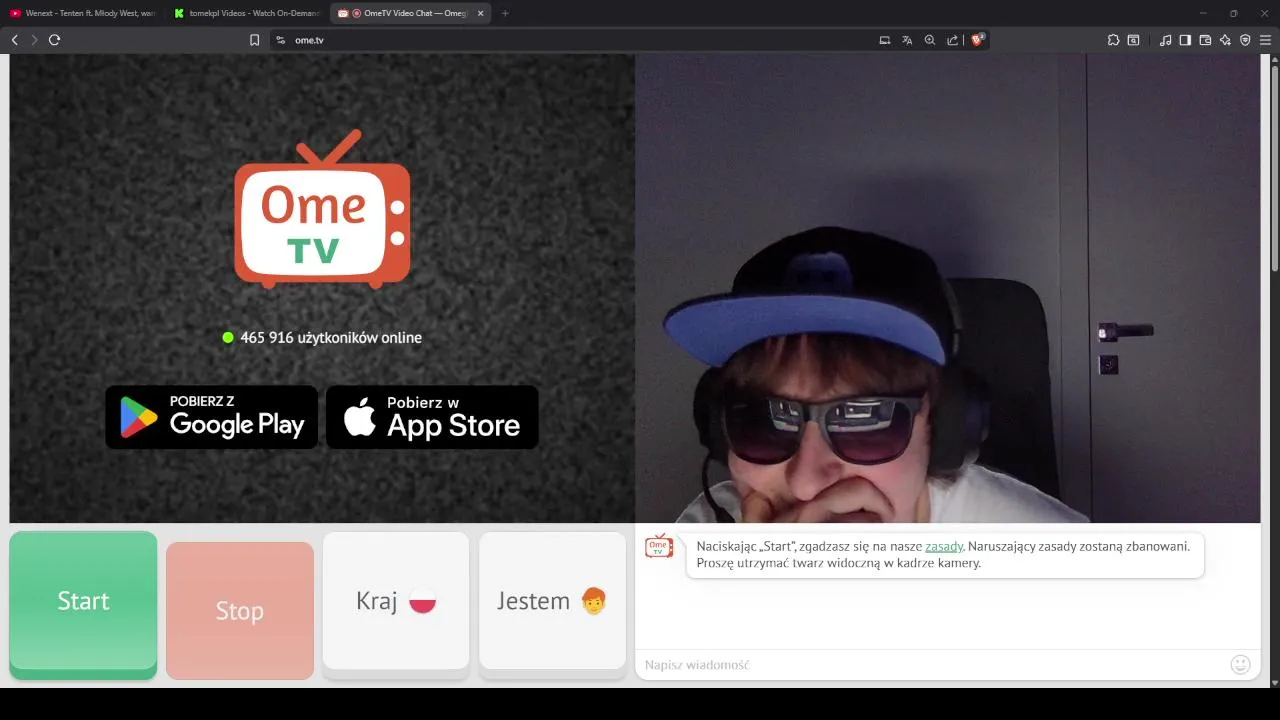Viewport: 1280px width, 720px height.
Task: Bookmark this page with the bookmark icon
Action: point(254,40)
